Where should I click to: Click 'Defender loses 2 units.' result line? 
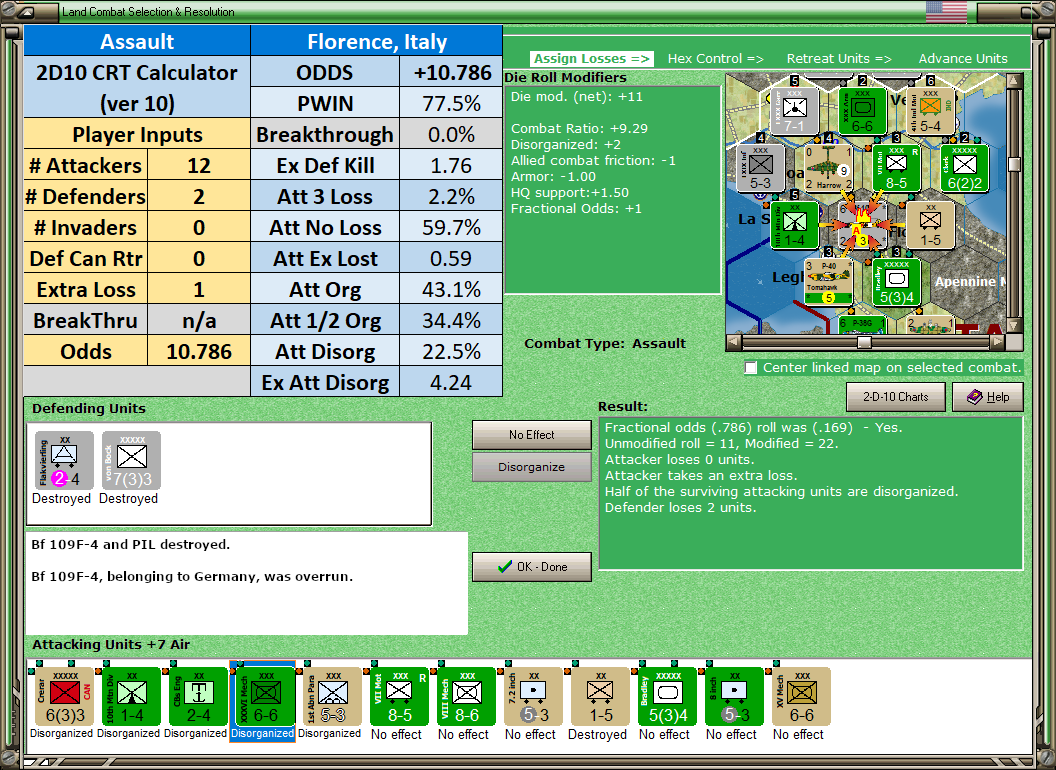tap(680, 508)
